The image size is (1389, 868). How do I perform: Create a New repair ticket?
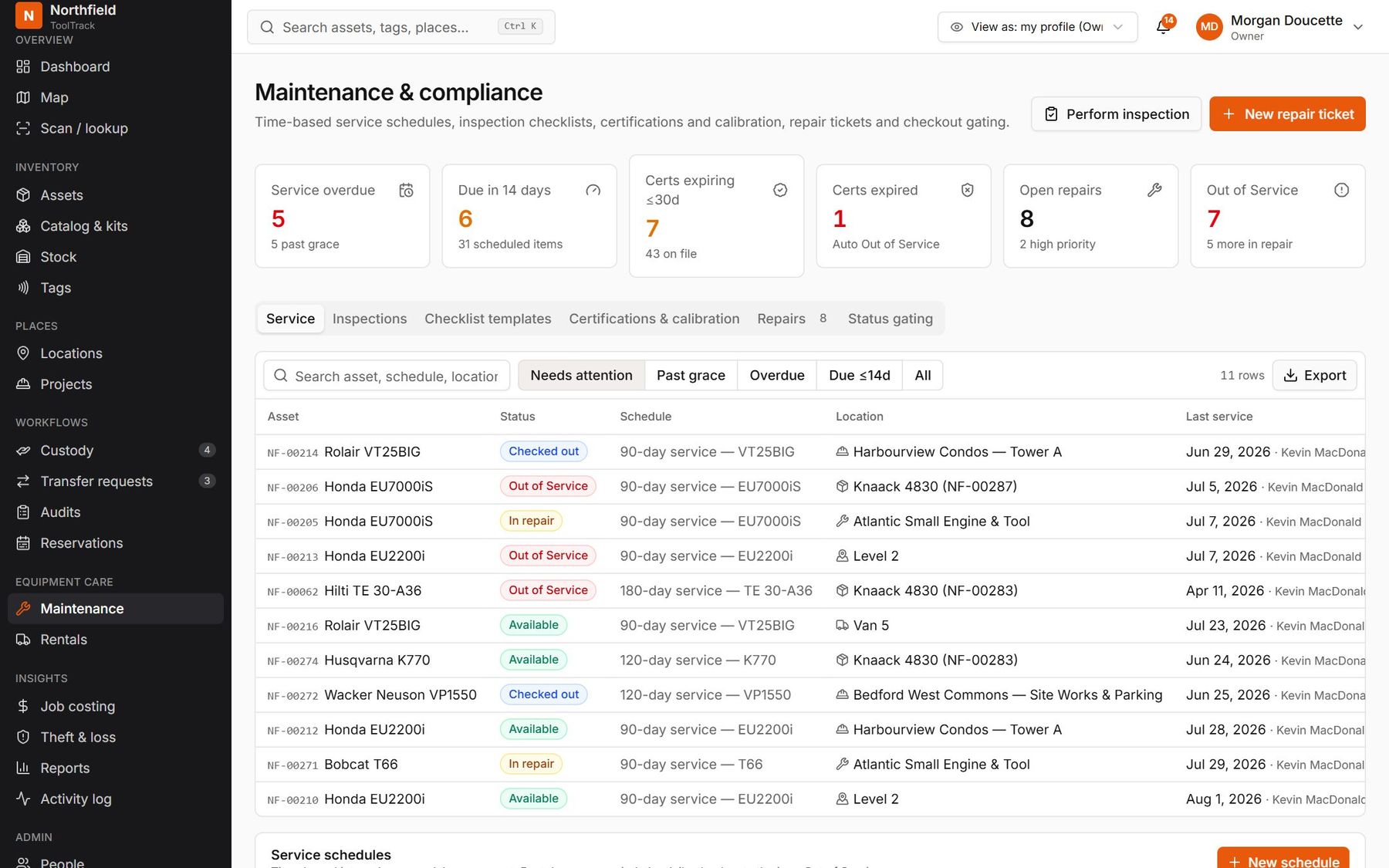click(x=1287, y=114)
